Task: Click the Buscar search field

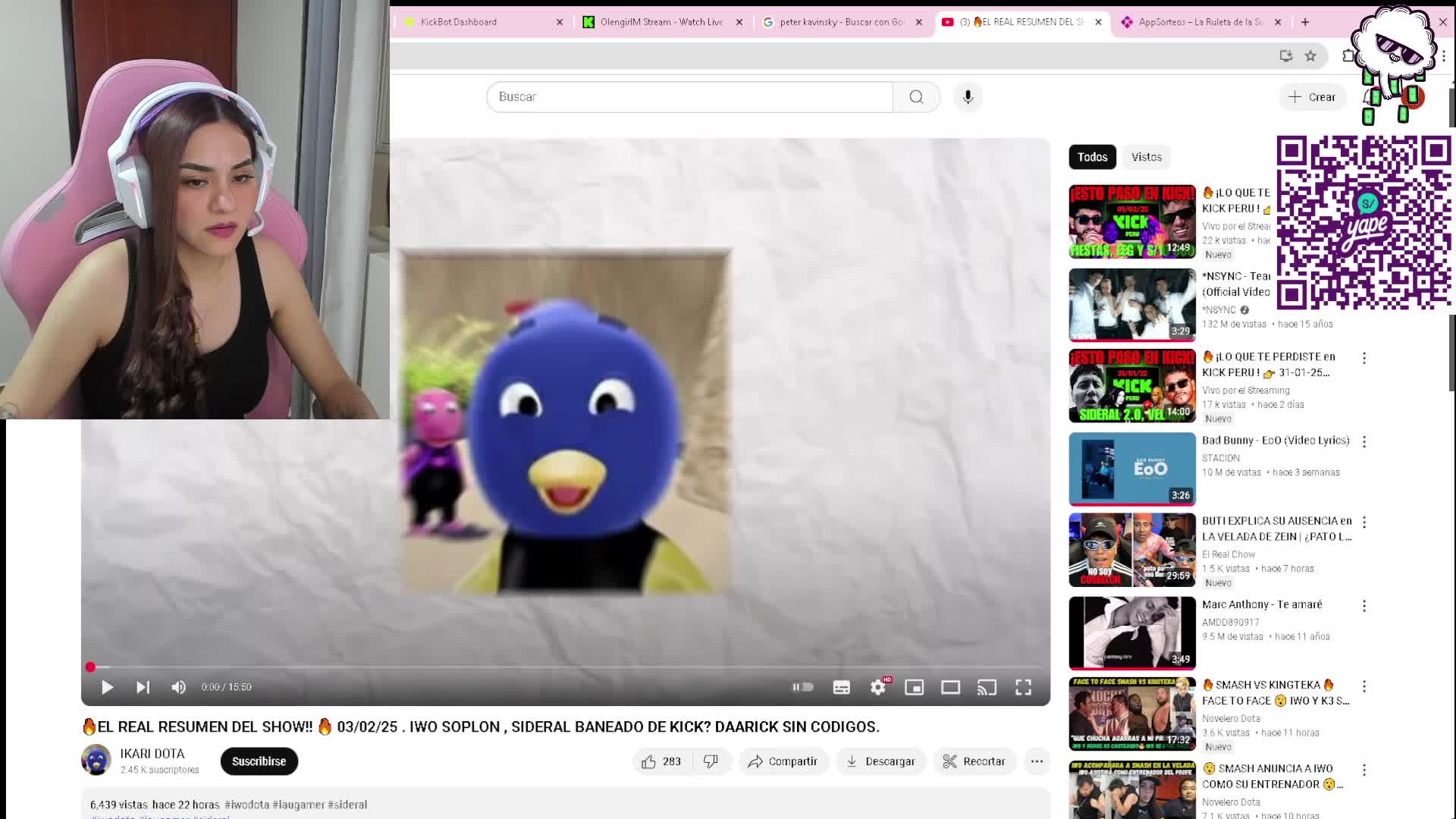Action: (689, 97)
